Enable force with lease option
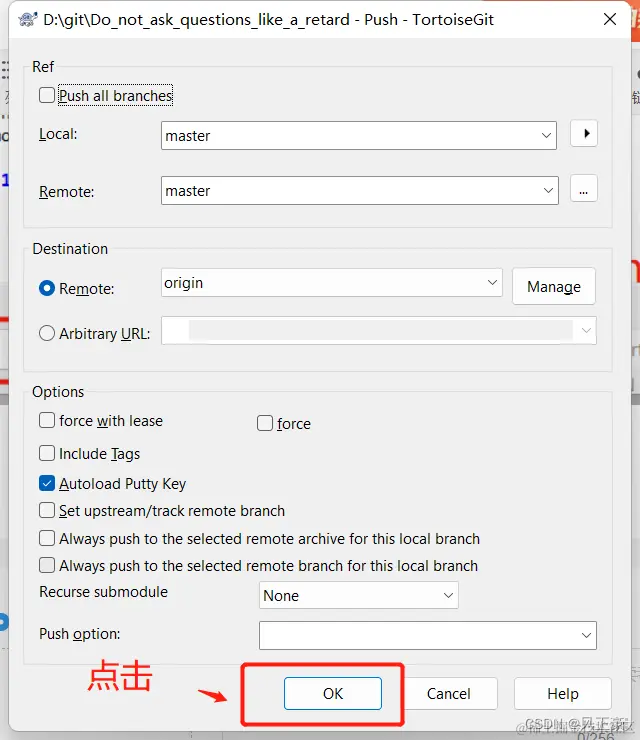This screenshot has width=640, height=740. (x=47, y=420)
